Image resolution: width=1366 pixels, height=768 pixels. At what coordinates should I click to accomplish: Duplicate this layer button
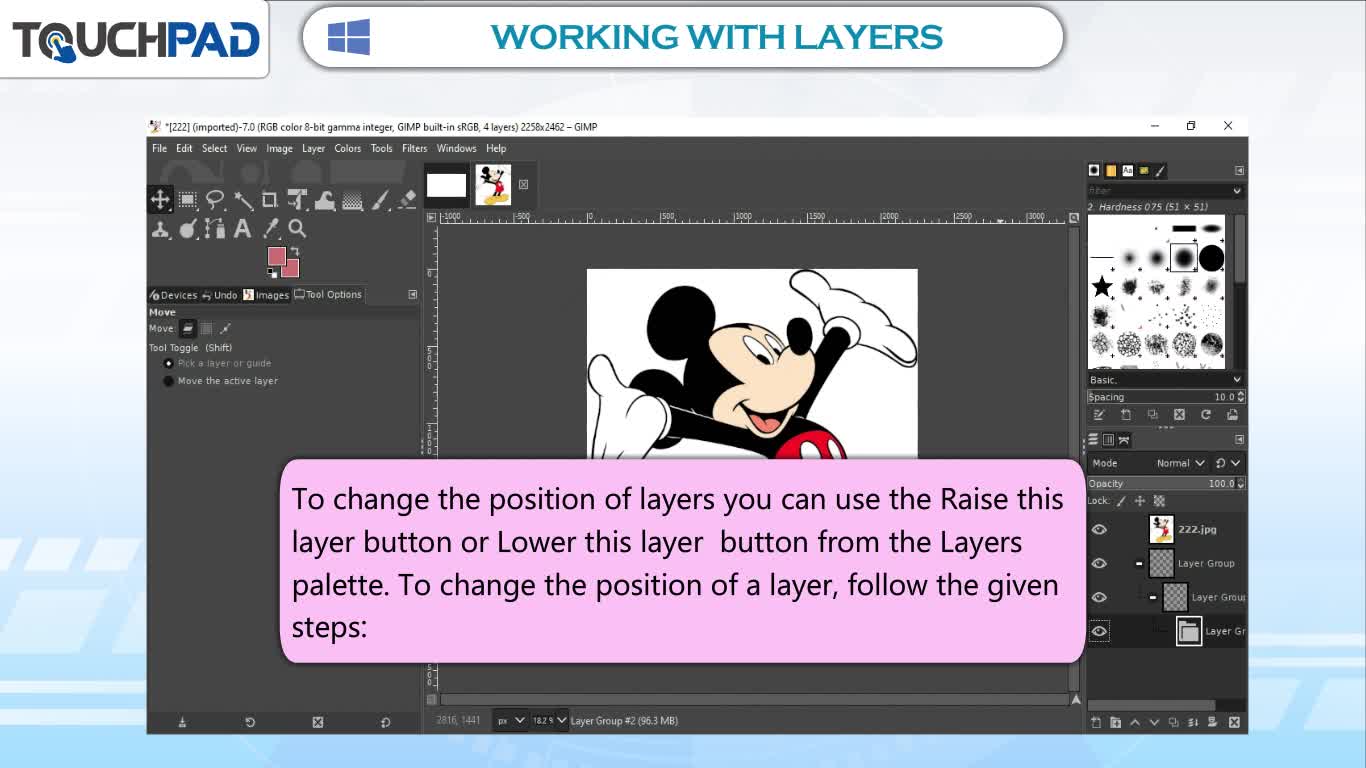tap(1174, 722)
